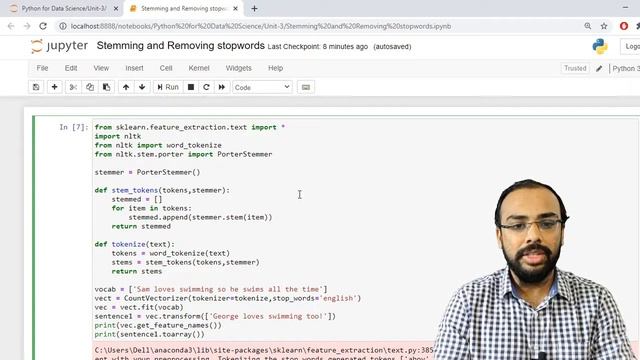Image resolution: width=640 pixels, height=360 pixels.
Task: Click the print(sentence1.toarray()) line
Action: [x=149, y=334]
